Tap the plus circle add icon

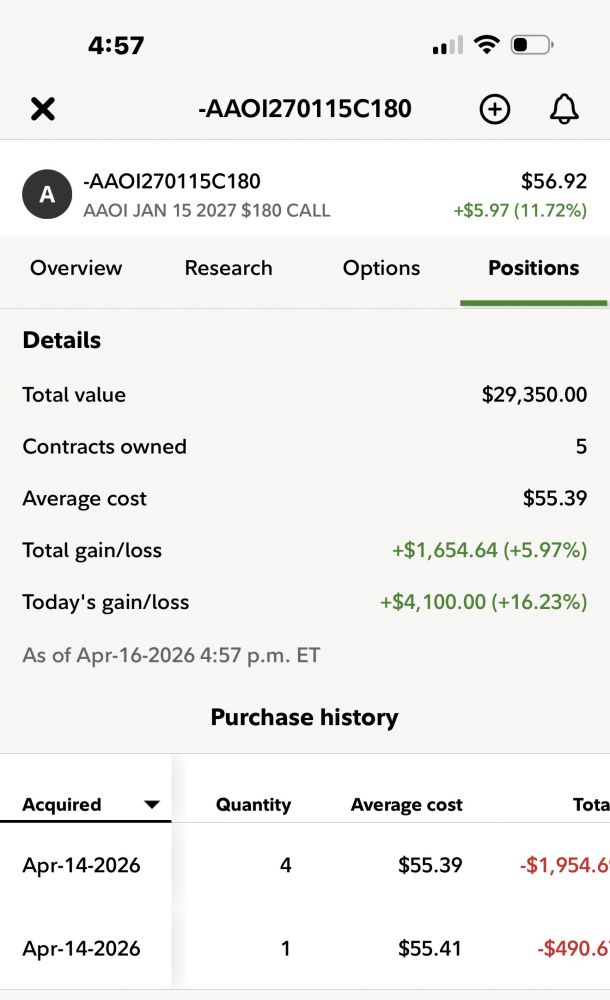495,109
